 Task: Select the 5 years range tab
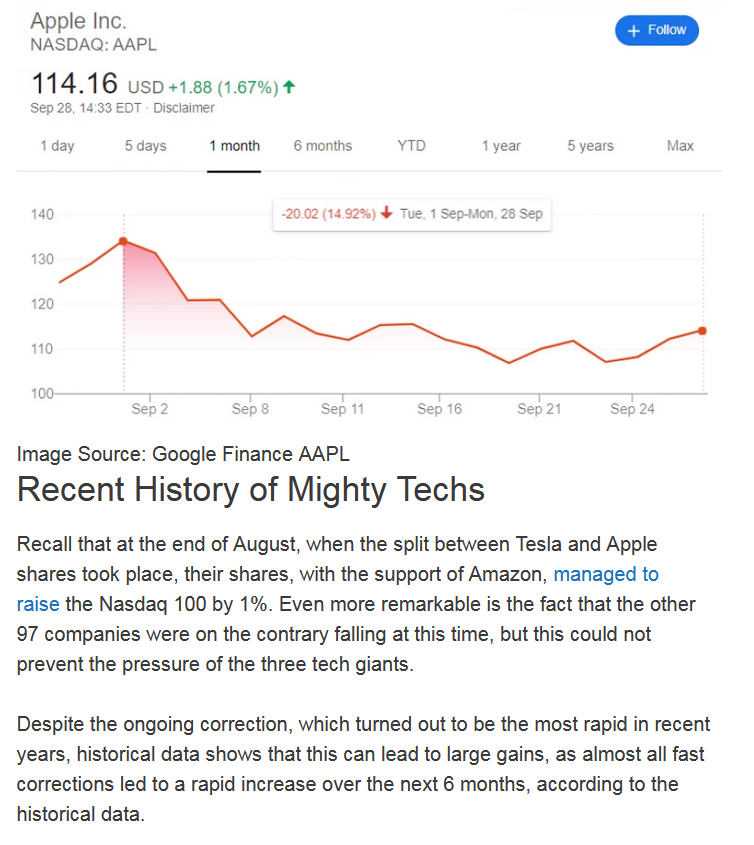(x=590, y=146)
